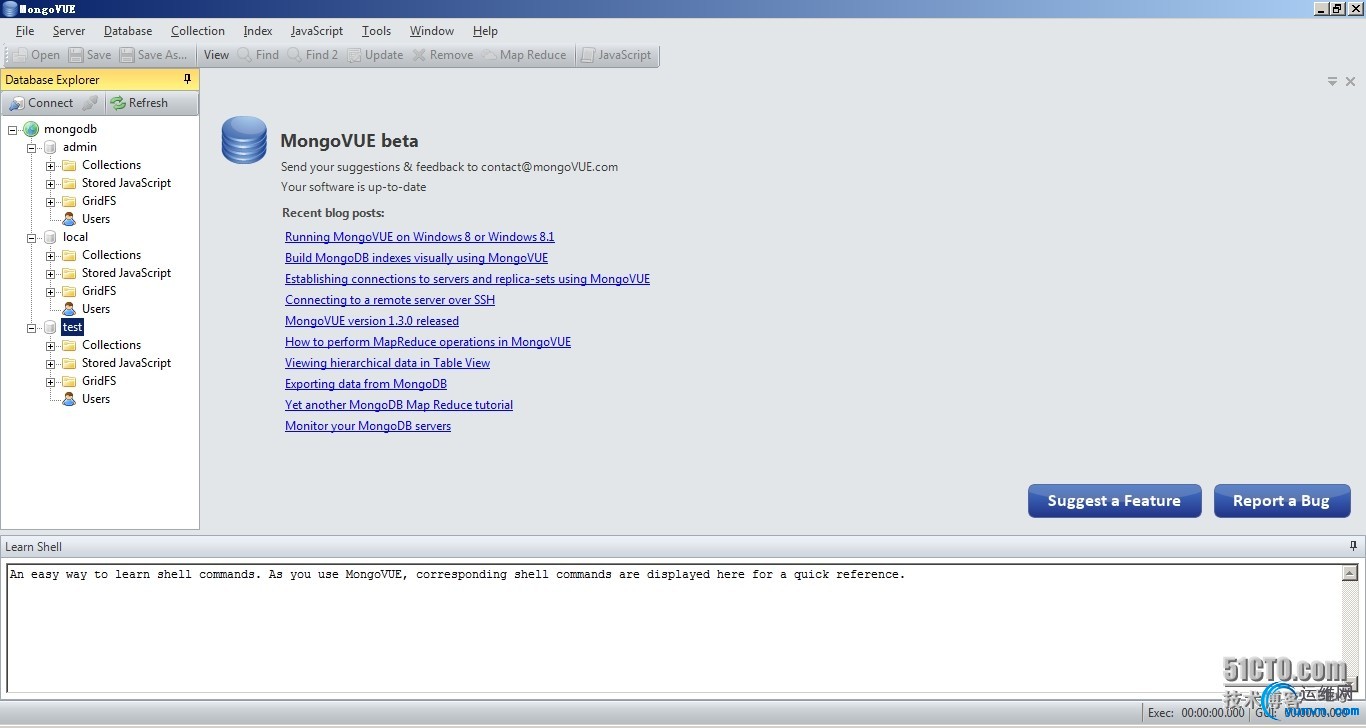
Task: Open 'Establishing connections to servers' blog link
Action: 467,279
